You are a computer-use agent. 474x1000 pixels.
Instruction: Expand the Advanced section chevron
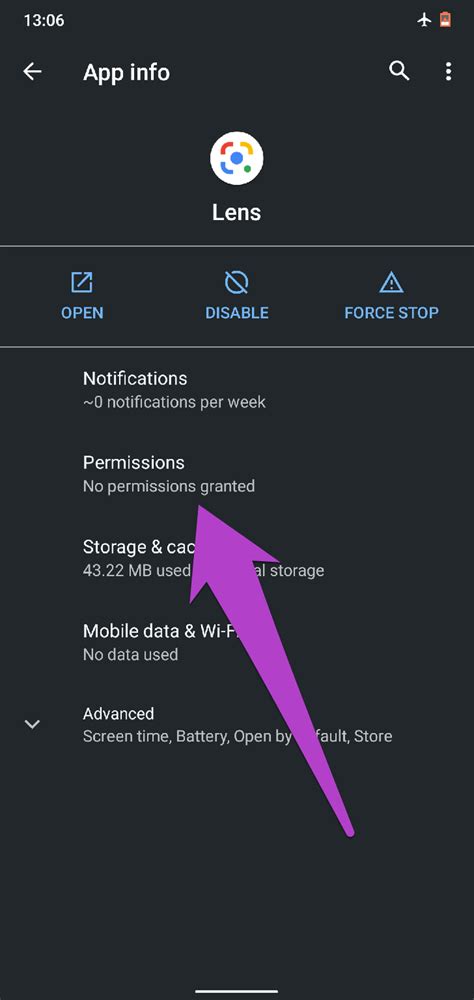pyautogui.click(x=32, y=724)
